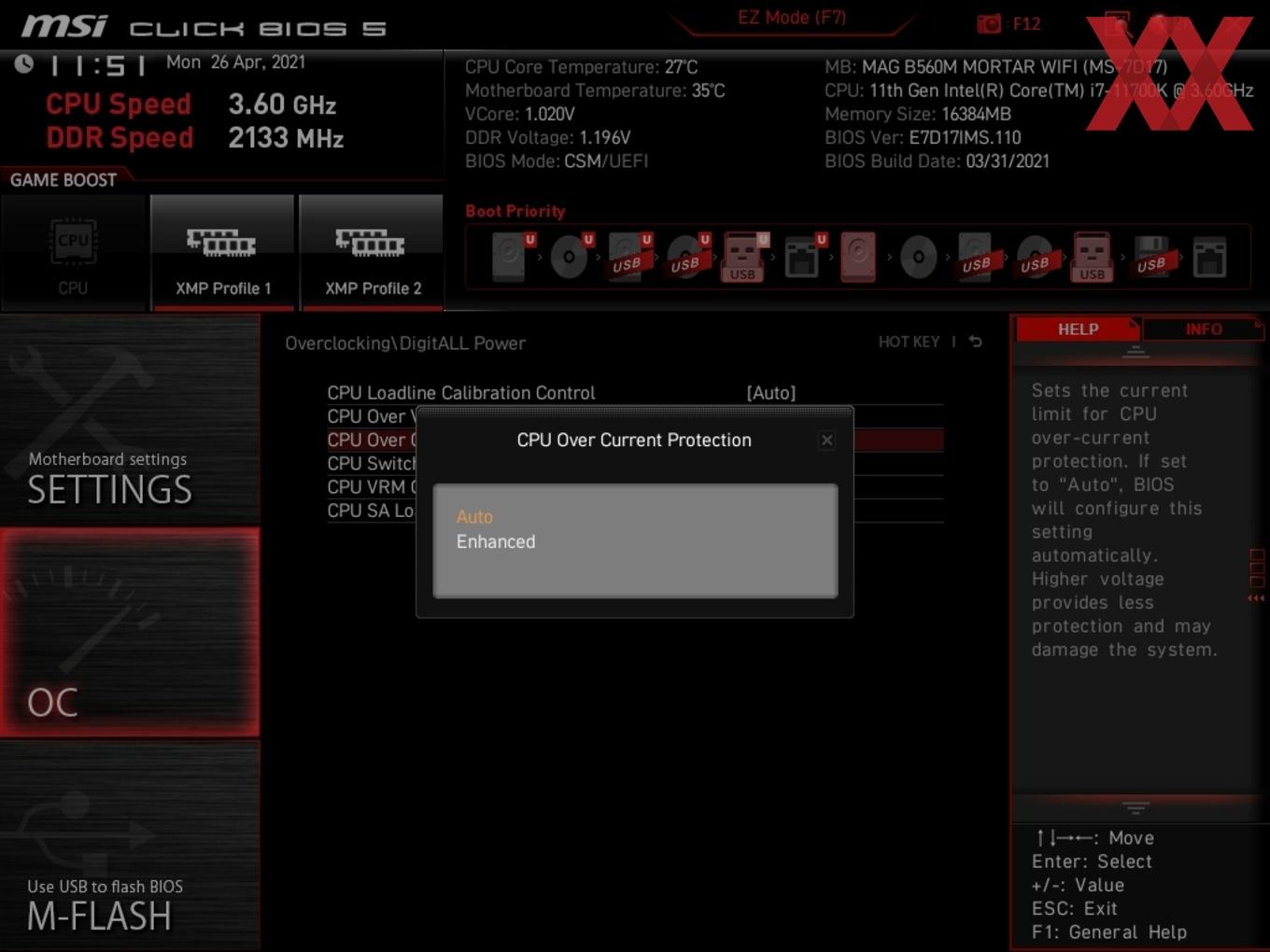Choose Auto in CPU Over Current Protection
The height and width of the screenshot is (952, 1270).
(474, 516)
